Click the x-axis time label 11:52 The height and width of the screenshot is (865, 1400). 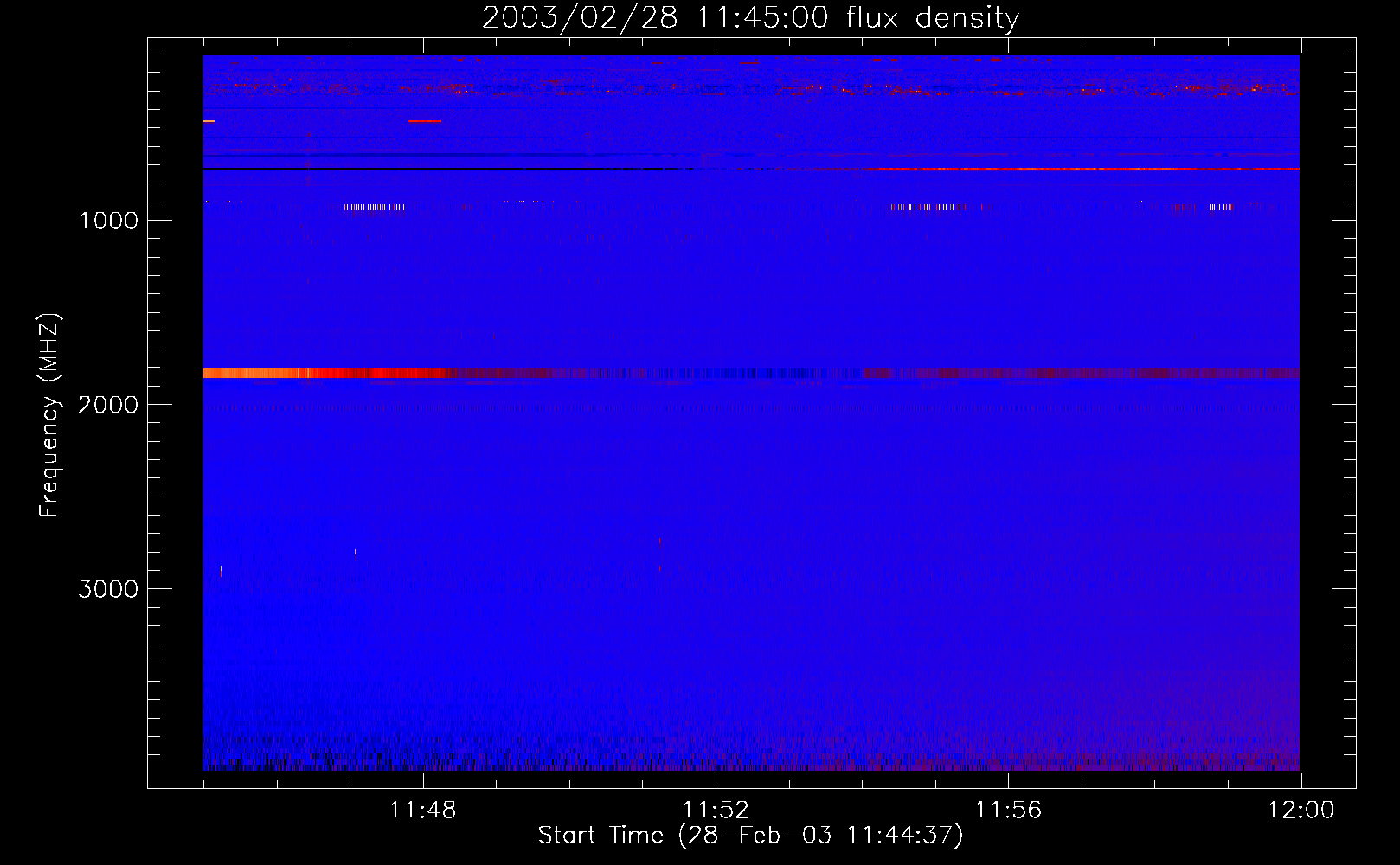point(716,811)
